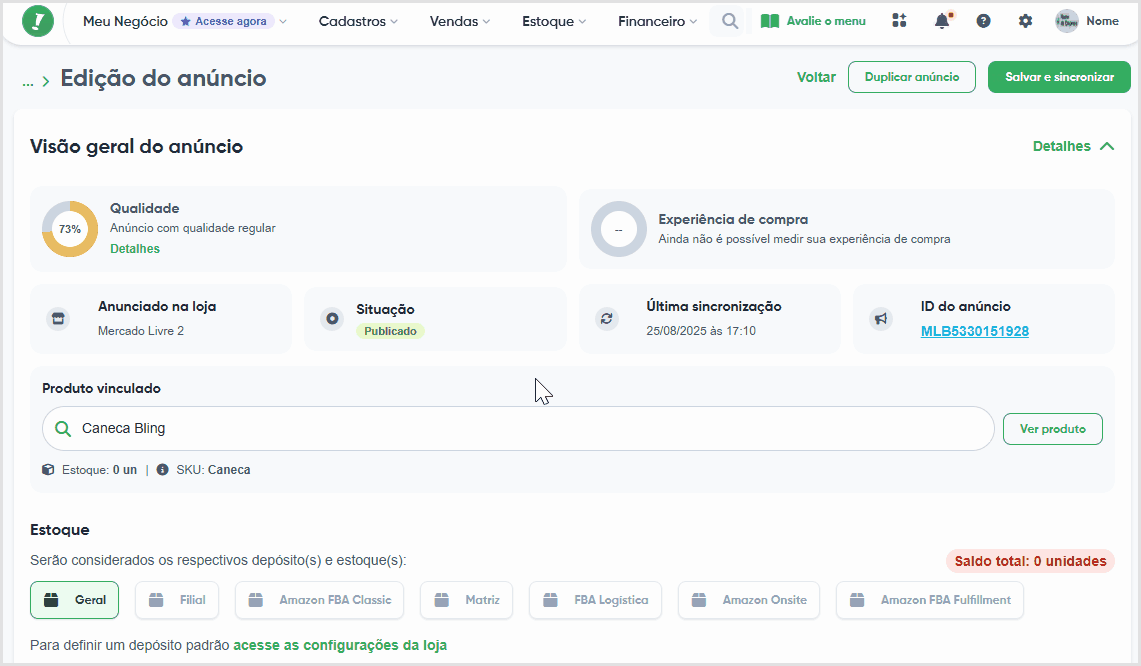Image resolution: width=1141 pixels, height=666 pixels.
Task: Select the Amazon FBA Classic warehouse chip
Action: 319,600
